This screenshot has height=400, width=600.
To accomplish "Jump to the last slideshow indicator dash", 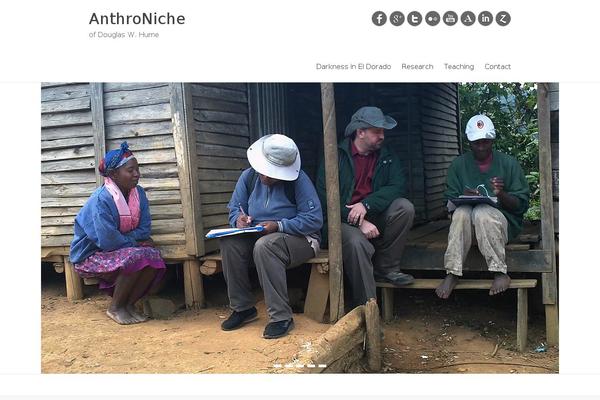I will (323, 366).
